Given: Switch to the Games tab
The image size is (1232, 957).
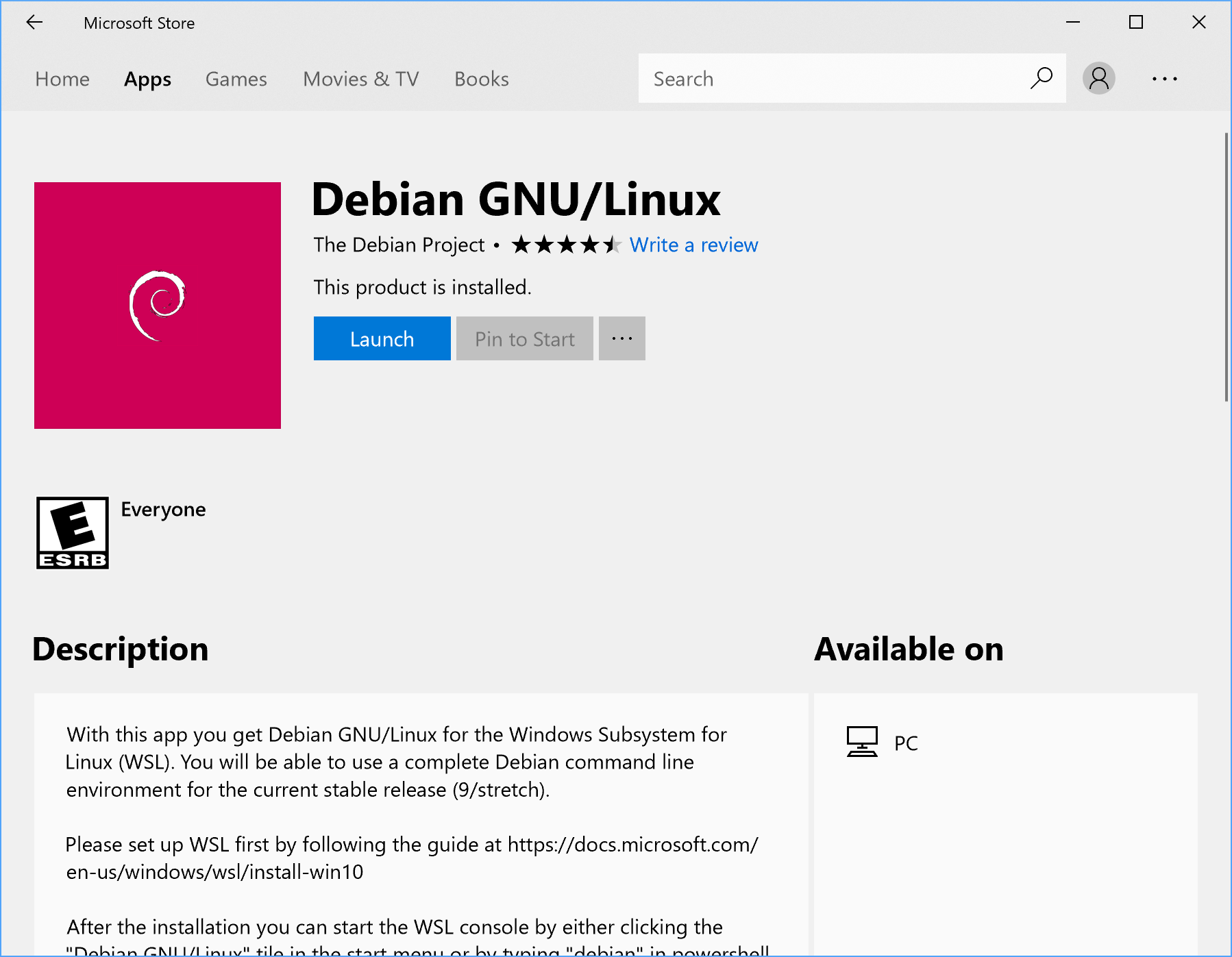Looking at the screenshot, I should pos(236,79).
